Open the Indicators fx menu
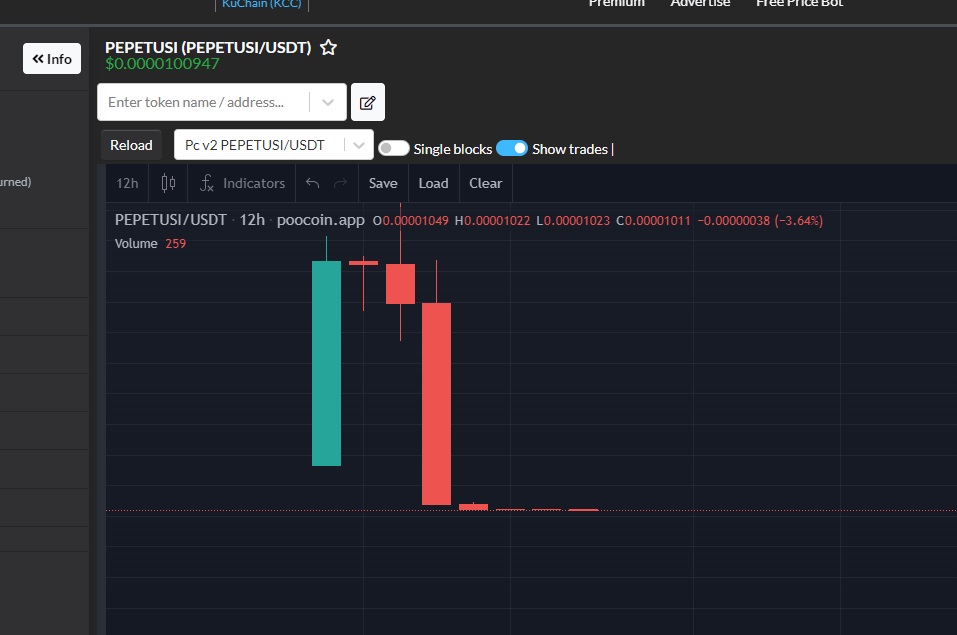 pyautogui.click(x=242, y=183)
